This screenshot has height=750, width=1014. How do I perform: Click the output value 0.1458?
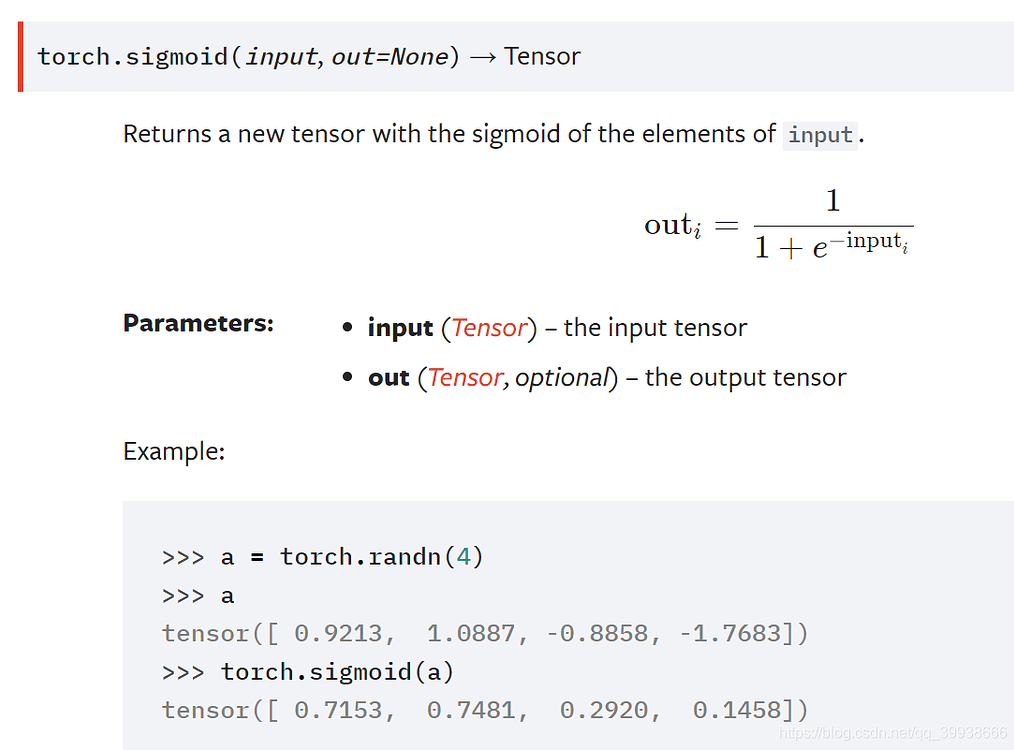737,711
